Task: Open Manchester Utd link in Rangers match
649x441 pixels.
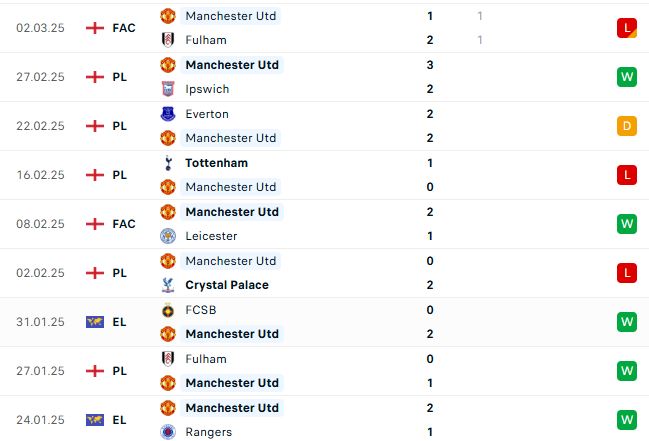Action: 232,408
